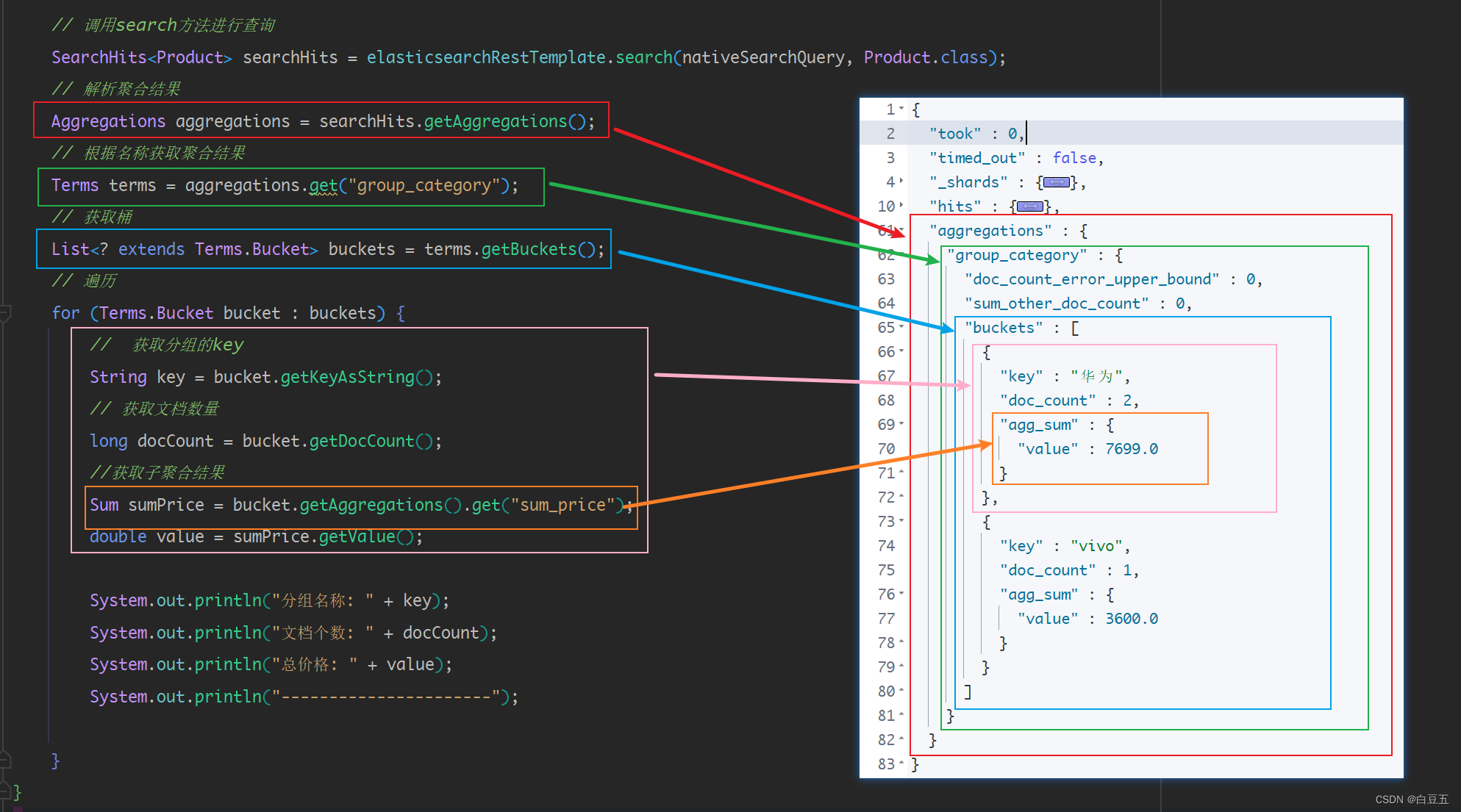Click the "timed_out" key in JSON
This screenshot has width=1461, height=812.
pos(977,158)
